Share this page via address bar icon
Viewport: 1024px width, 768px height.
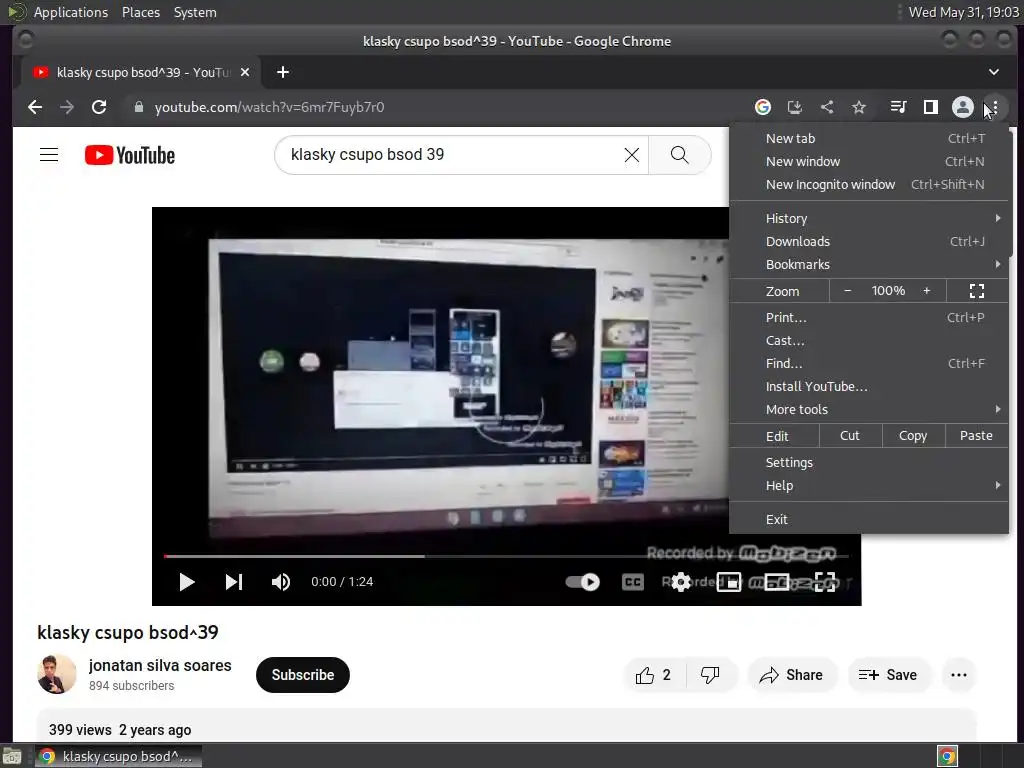pos(827,107)
